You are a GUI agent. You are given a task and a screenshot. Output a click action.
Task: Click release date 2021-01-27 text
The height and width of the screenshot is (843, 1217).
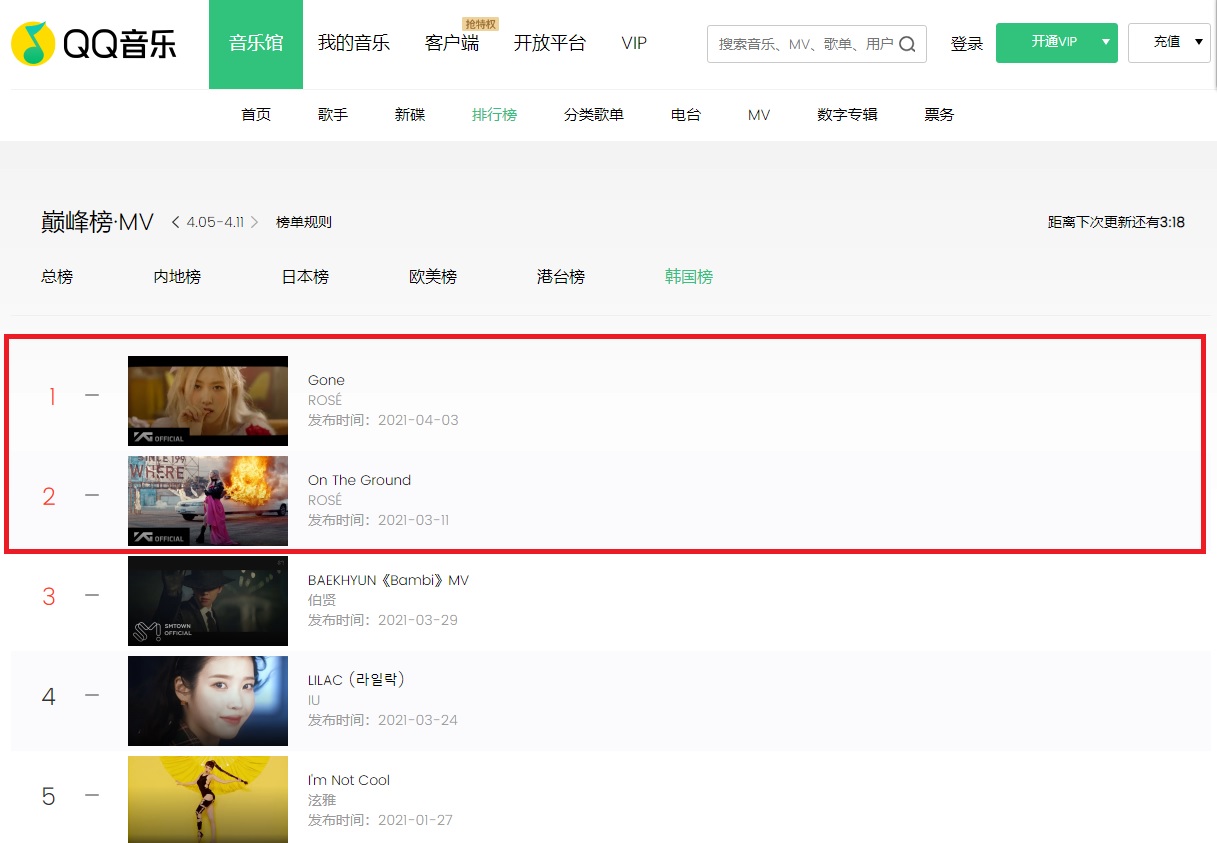415,820
